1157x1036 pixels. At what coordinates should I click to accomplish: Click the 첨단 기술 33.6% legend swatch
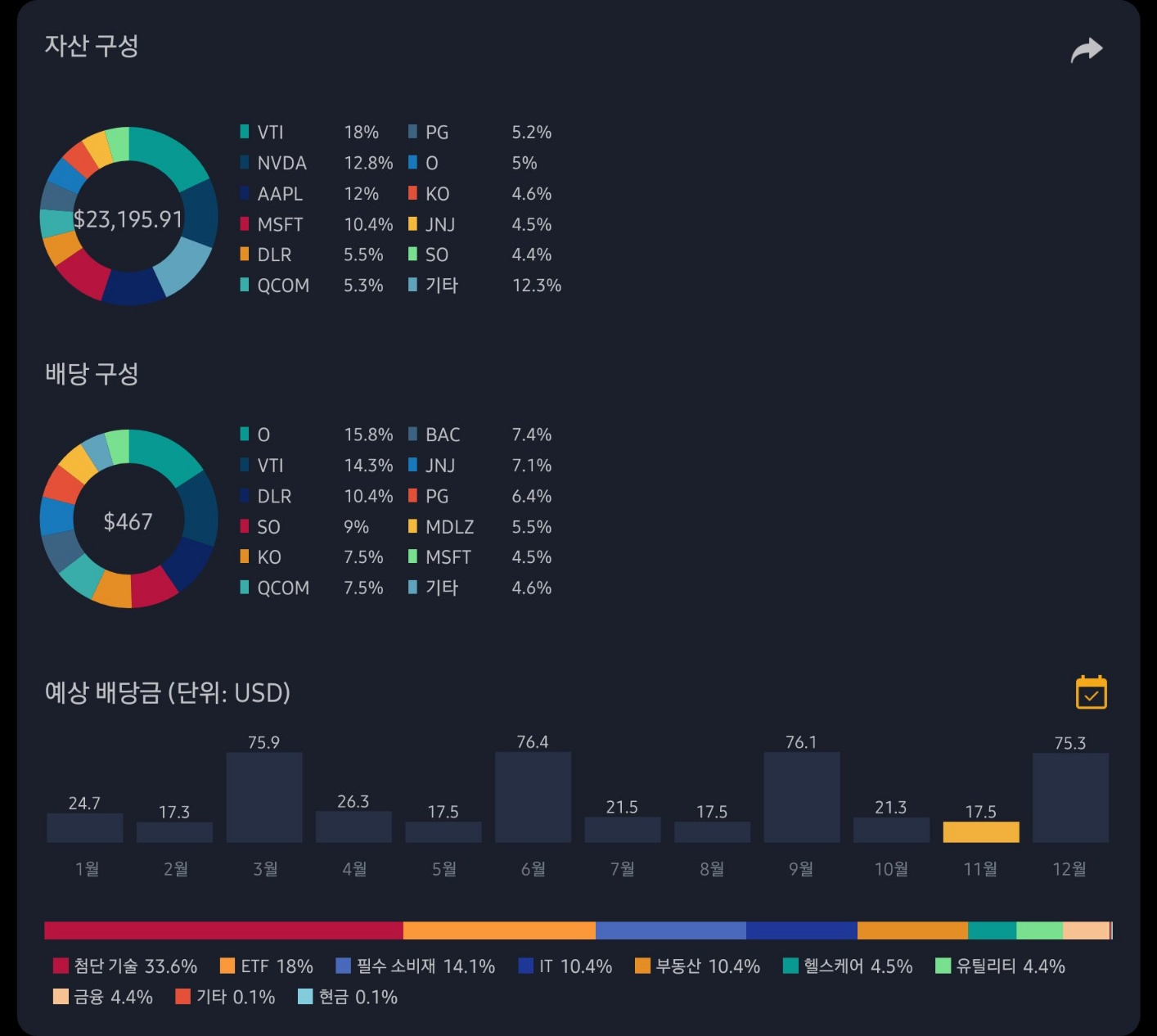click(x=61, y=966)
